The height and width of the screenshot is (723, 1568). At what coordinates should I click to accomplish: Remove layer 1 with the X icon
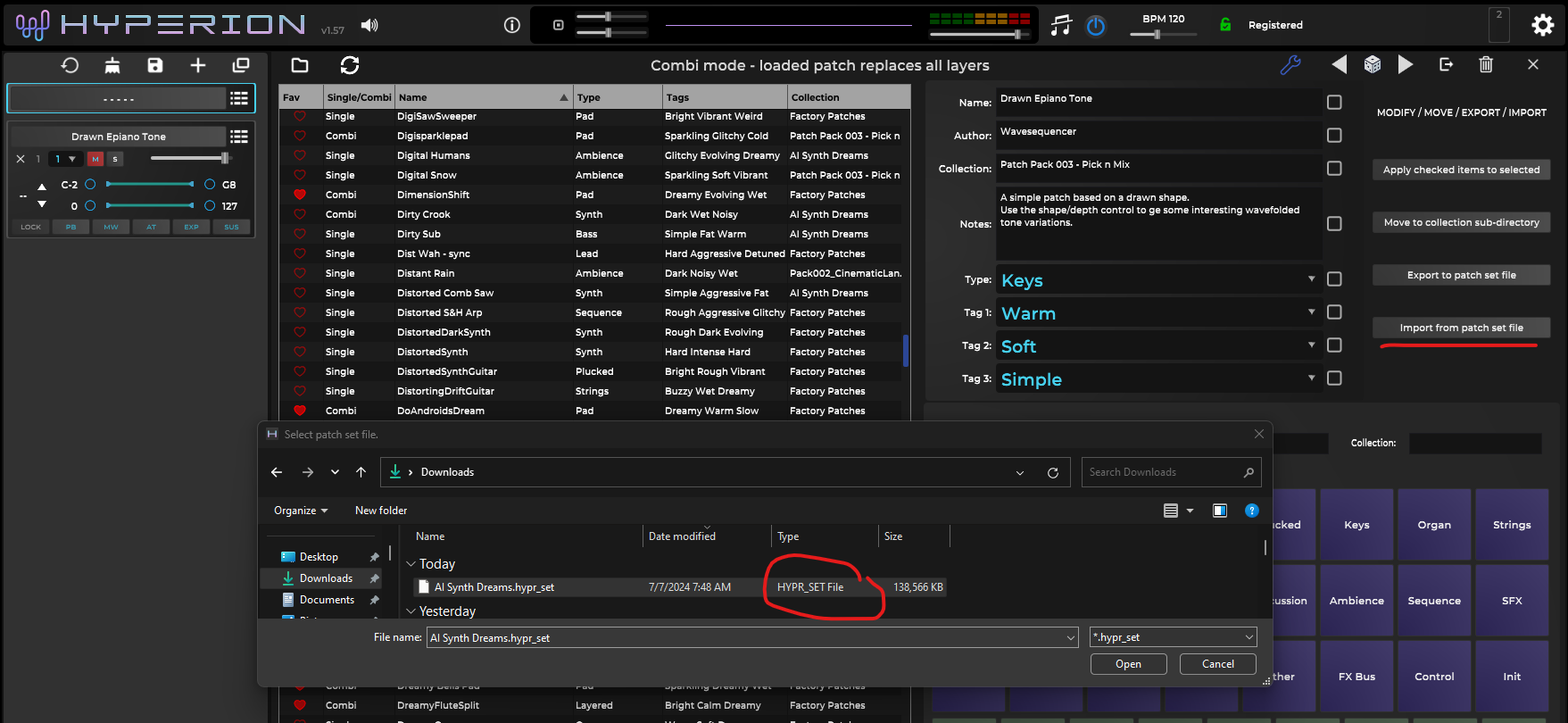tap(21, 159)
